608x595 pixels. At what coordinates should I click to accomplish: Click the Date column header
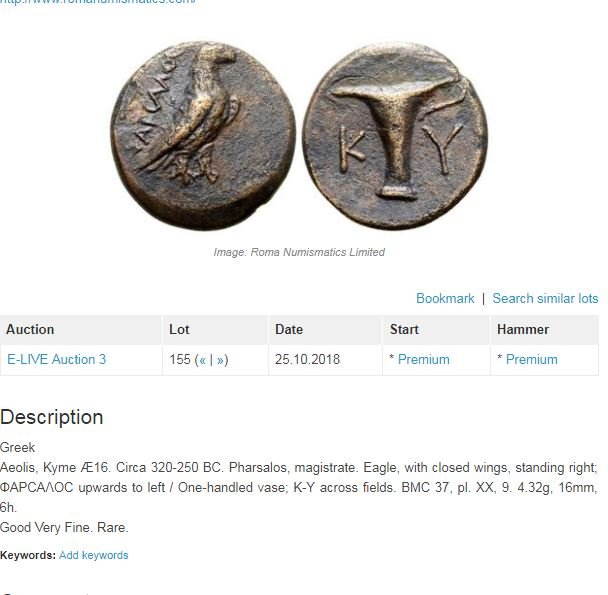tap(325, 330)
